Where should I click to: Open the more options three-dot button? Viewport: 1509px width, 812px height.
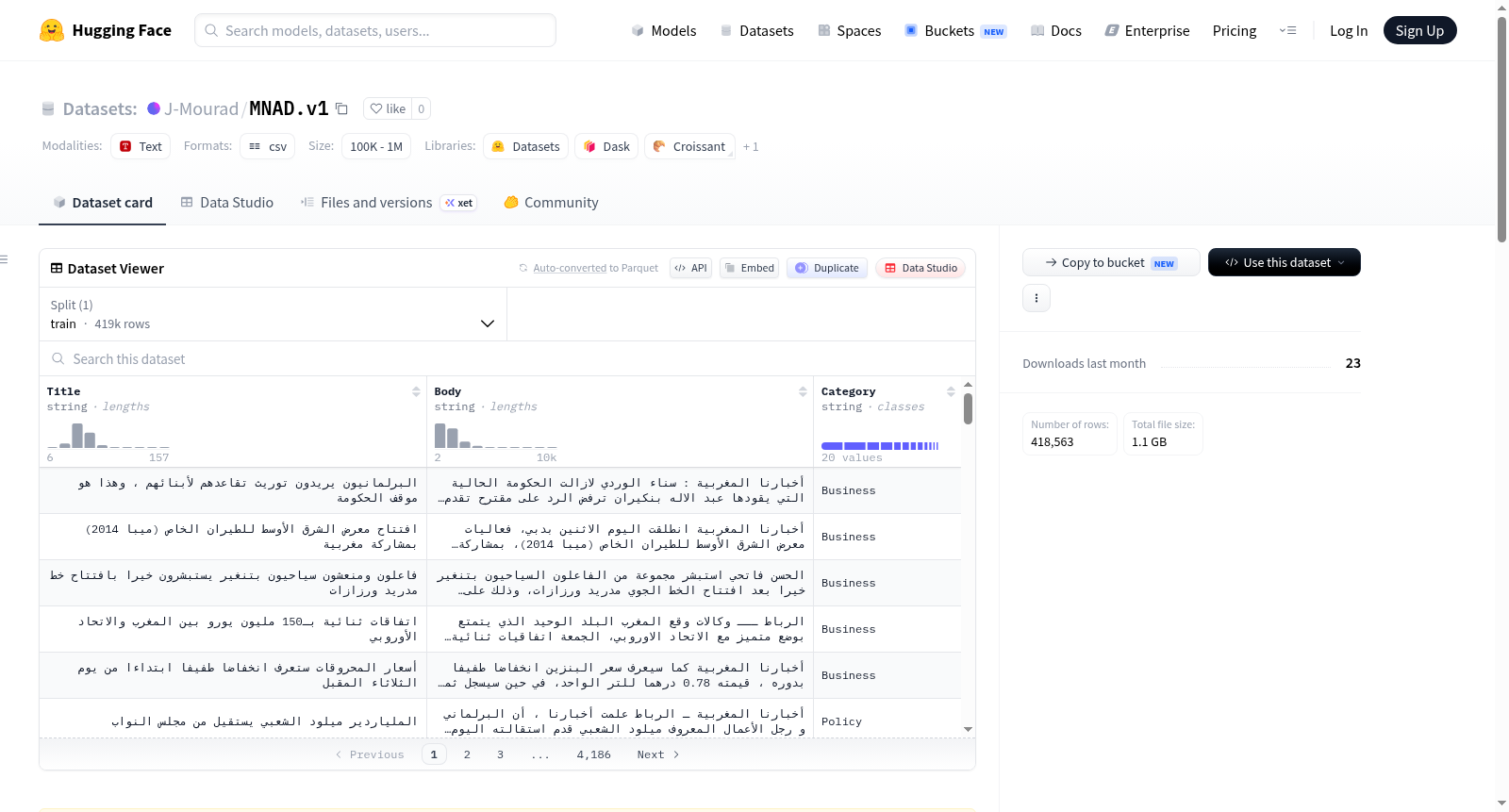pos(1036,298)
